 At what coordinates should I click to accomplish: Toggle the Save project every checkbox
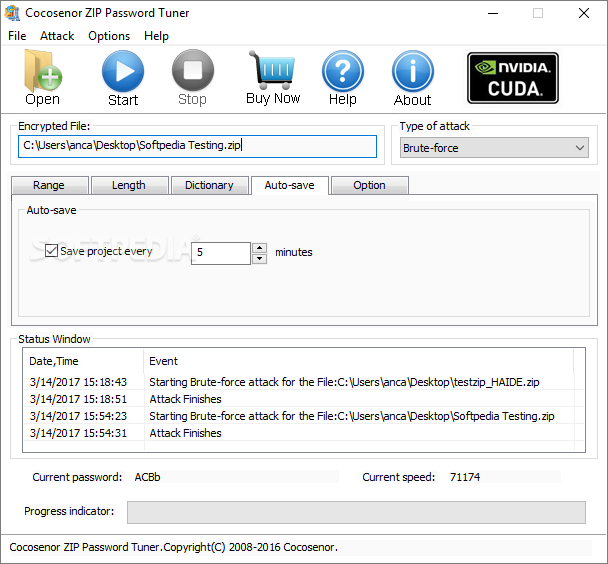(51, 251)
